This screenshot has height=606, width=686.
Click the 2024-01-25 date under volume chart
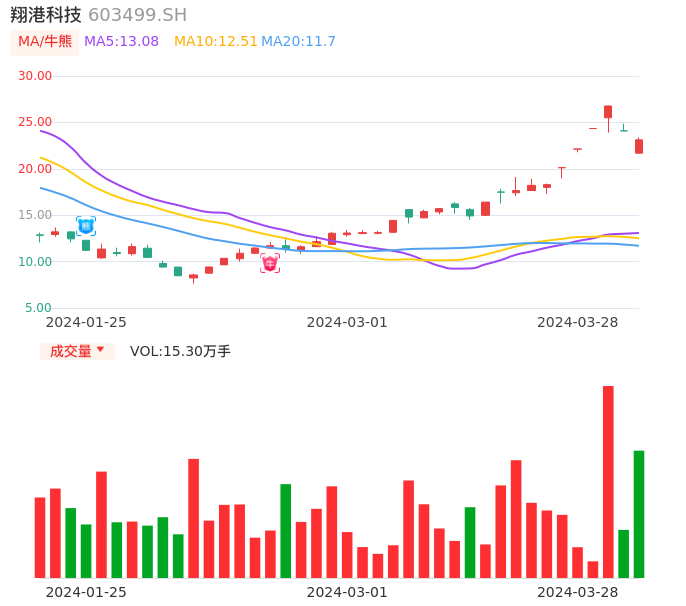pos(86,592)
